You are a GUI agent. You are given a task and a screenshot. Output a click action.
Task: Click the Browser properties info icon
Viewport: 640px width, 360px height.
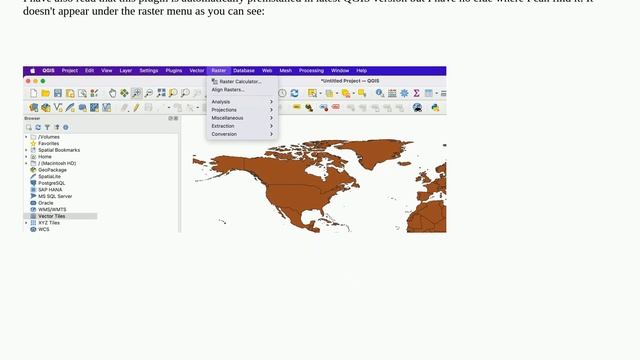pos(66,127)
